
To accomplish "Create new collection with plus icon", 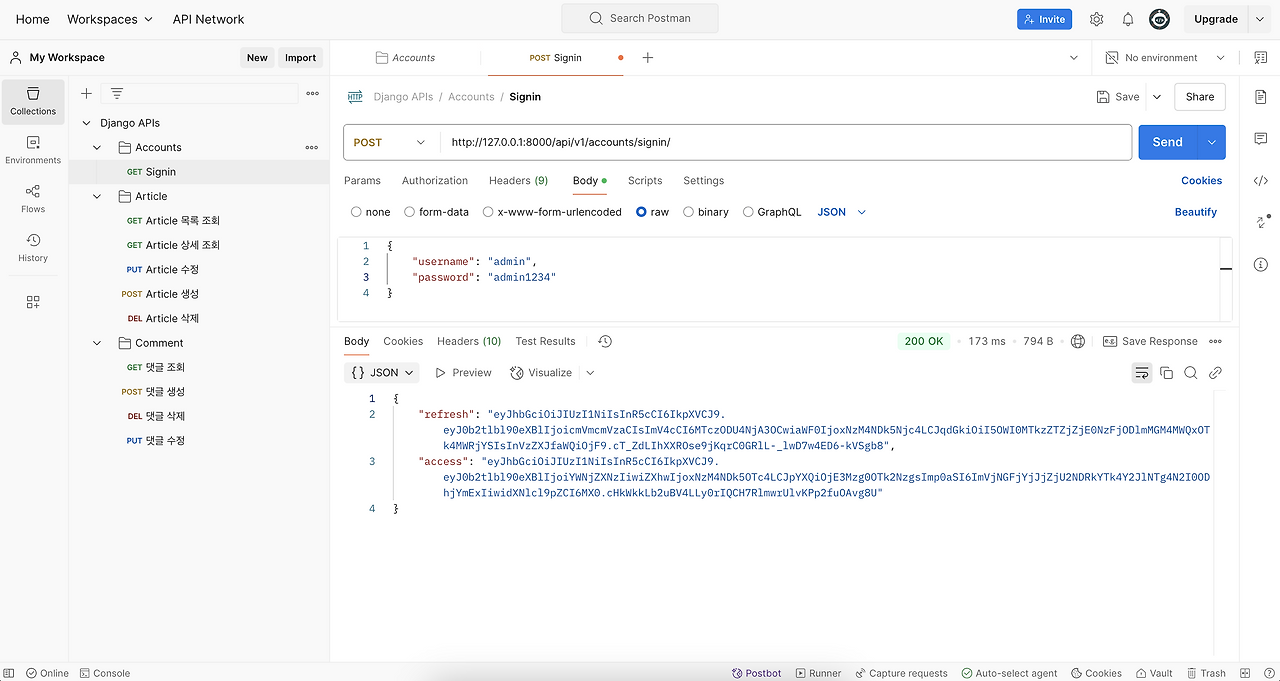I will coord(86,93).
